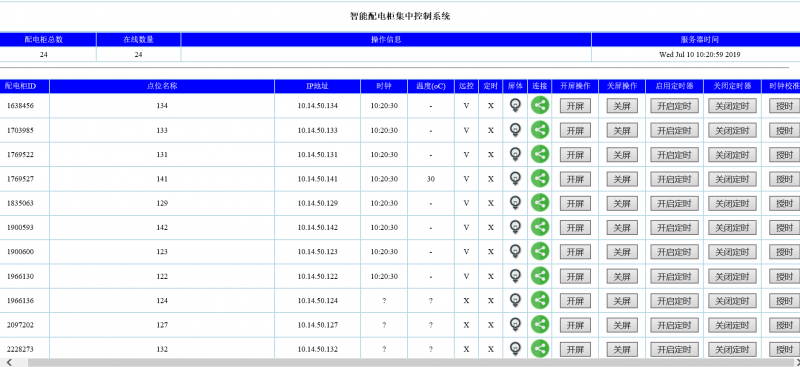
Task: Click server time Wed Jul 10 10:20:59 2019
Action: click(699, 54)
